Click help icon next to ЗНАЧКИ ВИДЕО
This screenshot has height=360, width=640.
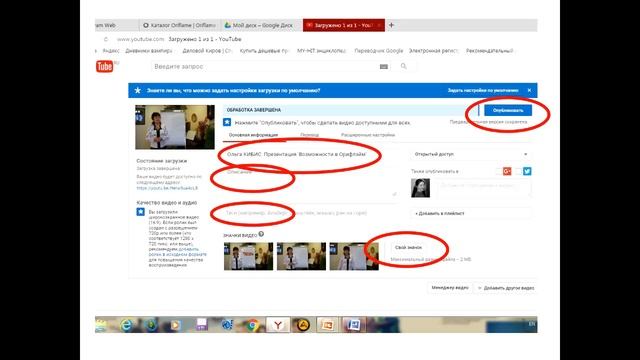[x=261, y=234]
